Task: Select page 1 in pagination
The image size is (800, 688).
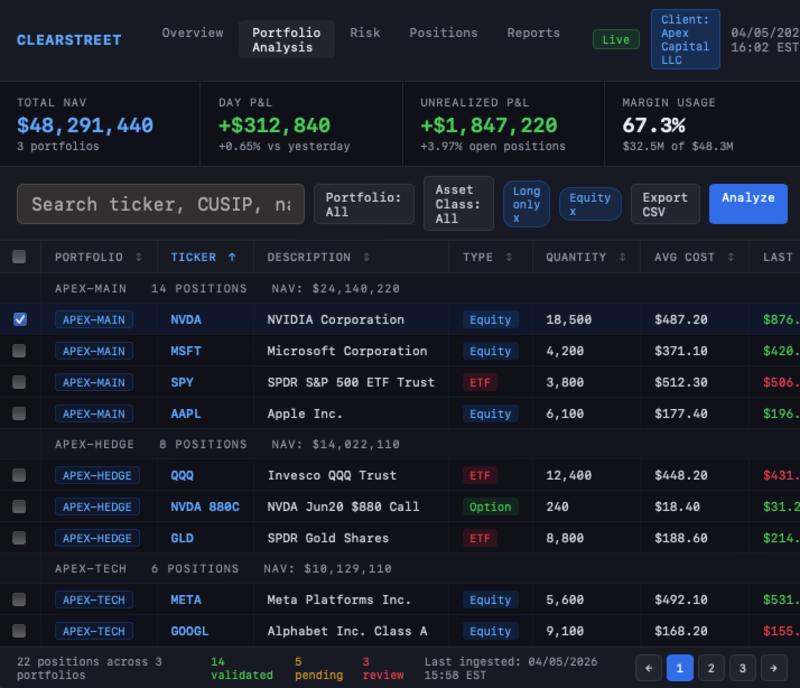Action: click(x=680, y=668)
